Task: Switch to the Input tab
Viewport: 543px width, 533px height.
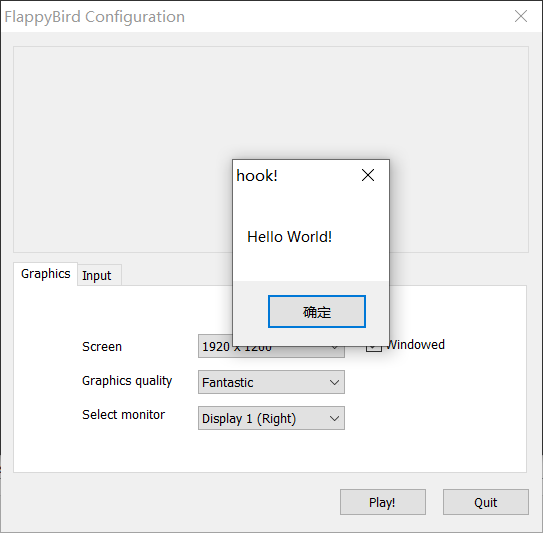Action: point(99,275)
